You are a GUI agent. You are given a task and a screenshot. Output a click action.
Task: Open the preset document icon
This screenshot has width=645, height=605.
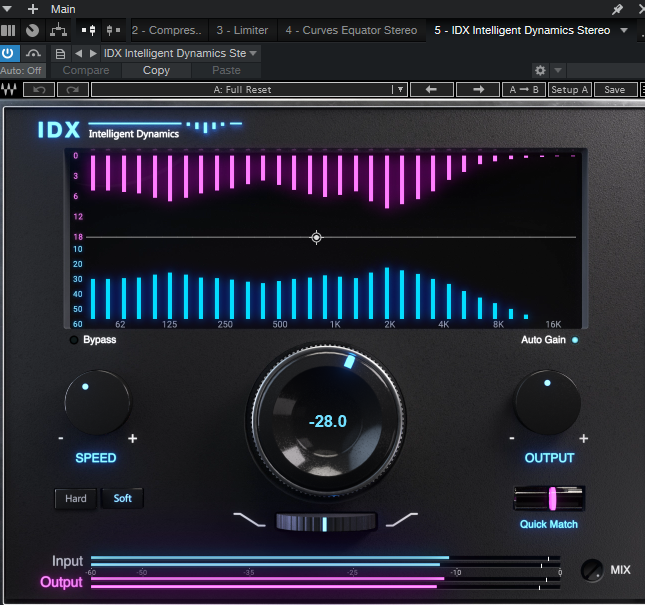click(60, 54)
